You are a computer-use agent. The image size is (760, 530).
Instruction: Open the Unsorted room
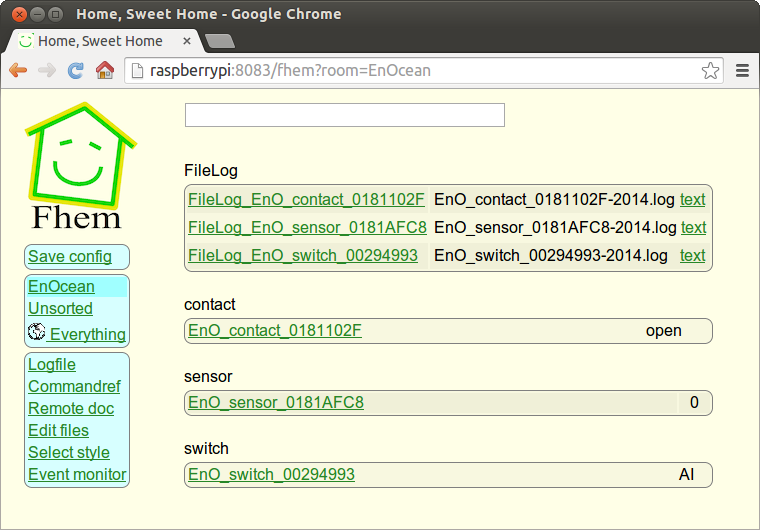click(x=60, y=309)
